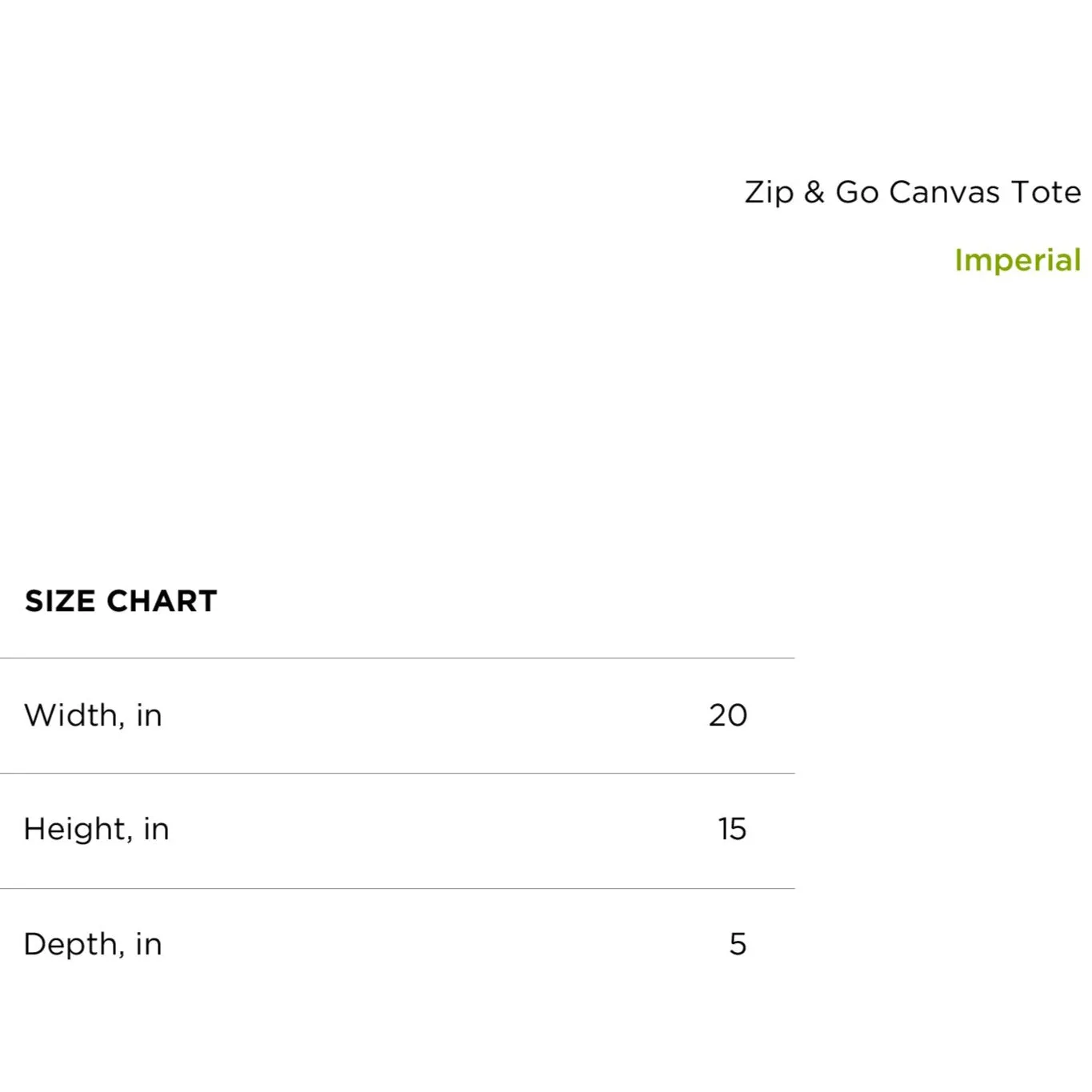The width and height of the screenshot is (1092, 1092).
Task: Select the height value 15
Action: pyautogui.click(x=732, y=829)
